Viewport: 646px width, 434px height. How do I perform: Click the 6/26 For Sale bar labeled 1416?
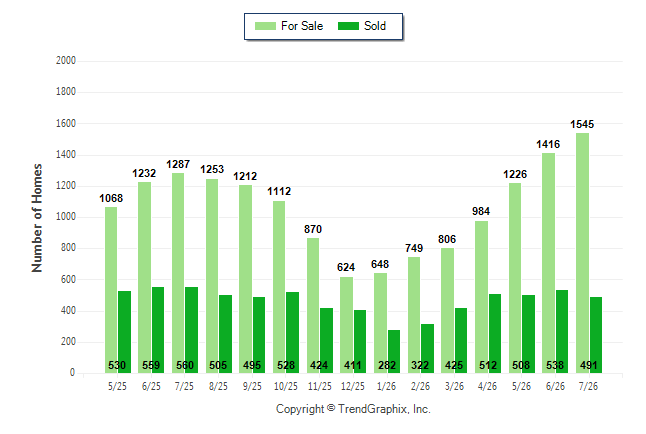pos(548,263)
